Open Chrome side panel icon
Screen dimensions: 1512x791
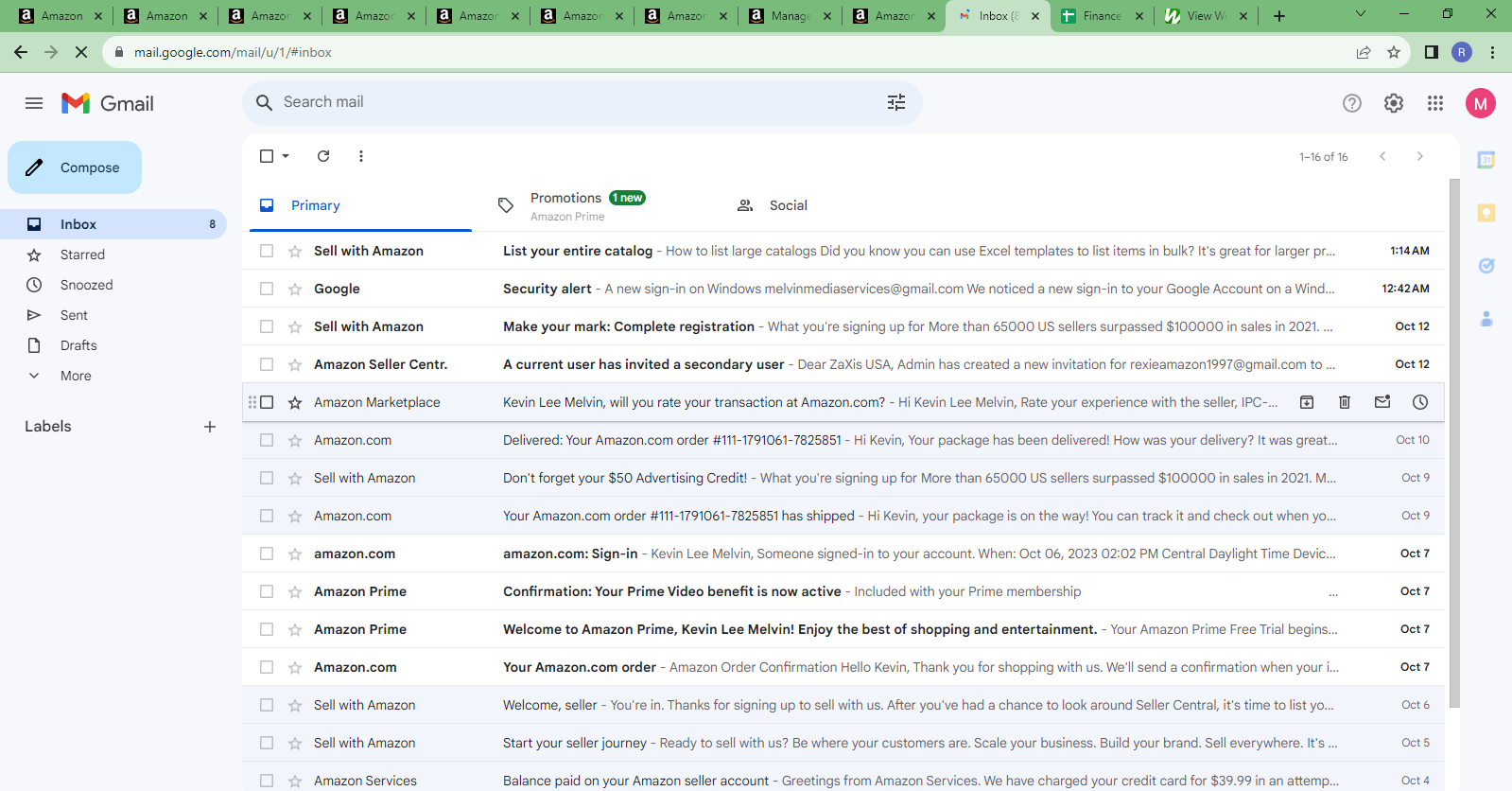[x=1432, y=52]
